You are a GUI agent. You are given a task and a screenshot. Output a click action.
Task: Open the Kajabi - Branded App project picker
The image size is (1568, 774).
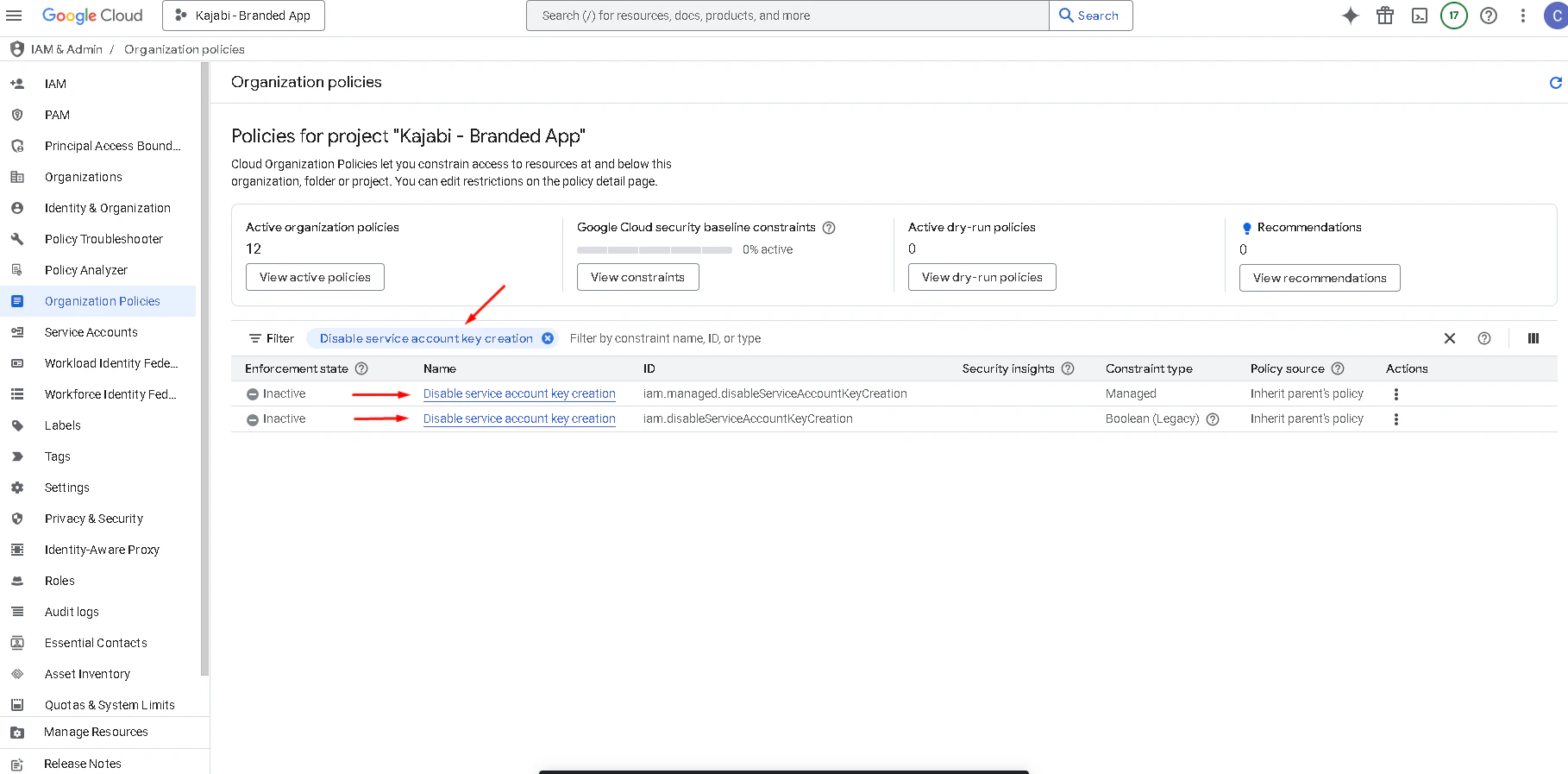tap(243, 16)
